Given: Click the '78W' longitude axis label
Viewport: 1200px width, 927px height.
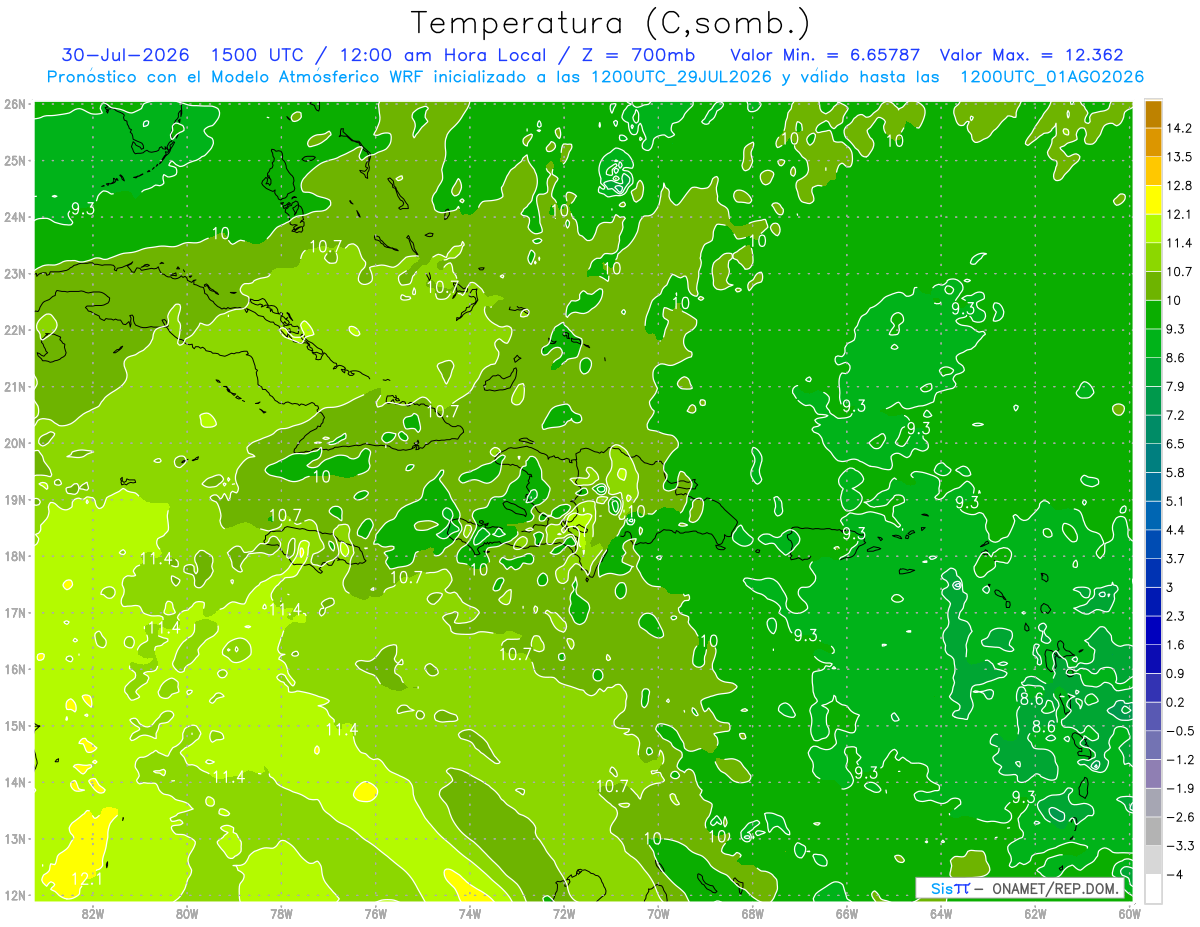Looking at the screenshot, I should coord(282,913).
